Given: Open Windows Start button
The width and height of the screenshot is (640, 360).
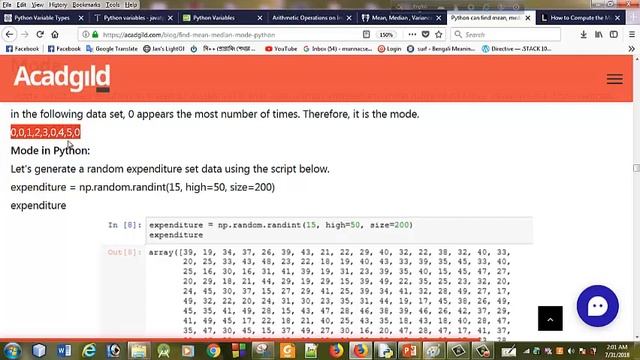Looking at the screenshot, I should (13, 351).
